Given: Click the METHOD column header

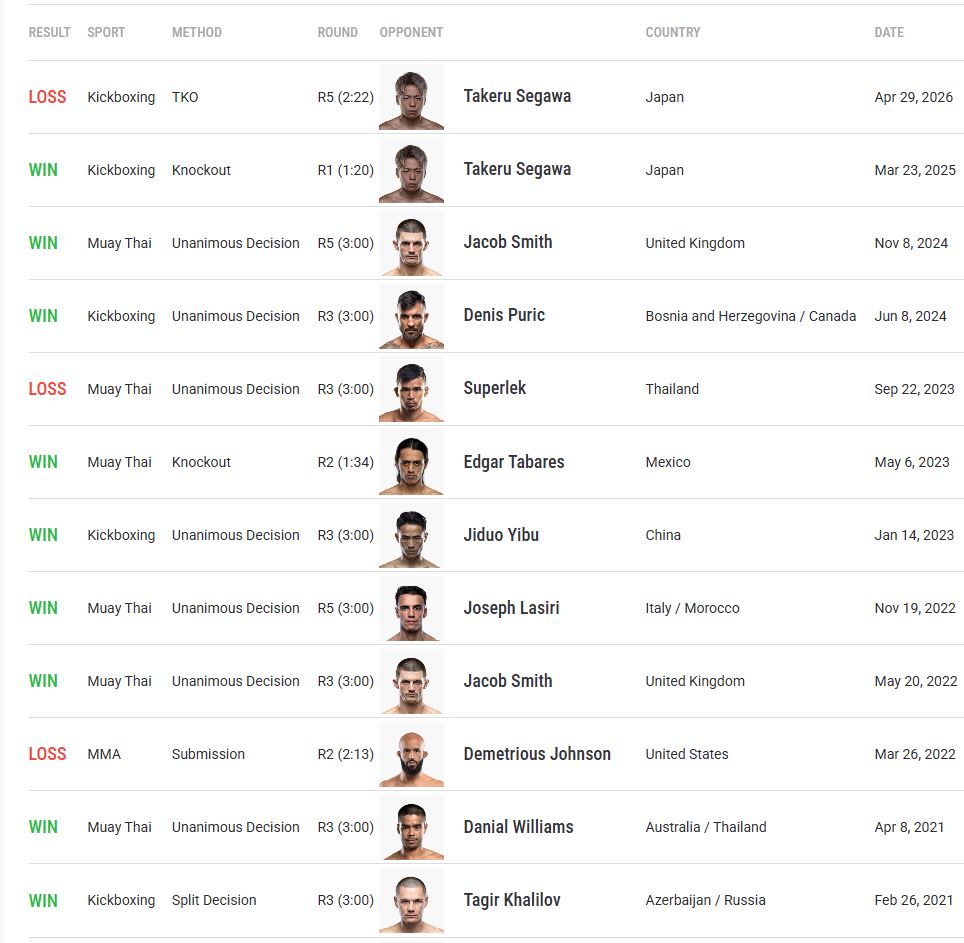Looking at the screenshot, I should tap(197, 32).
